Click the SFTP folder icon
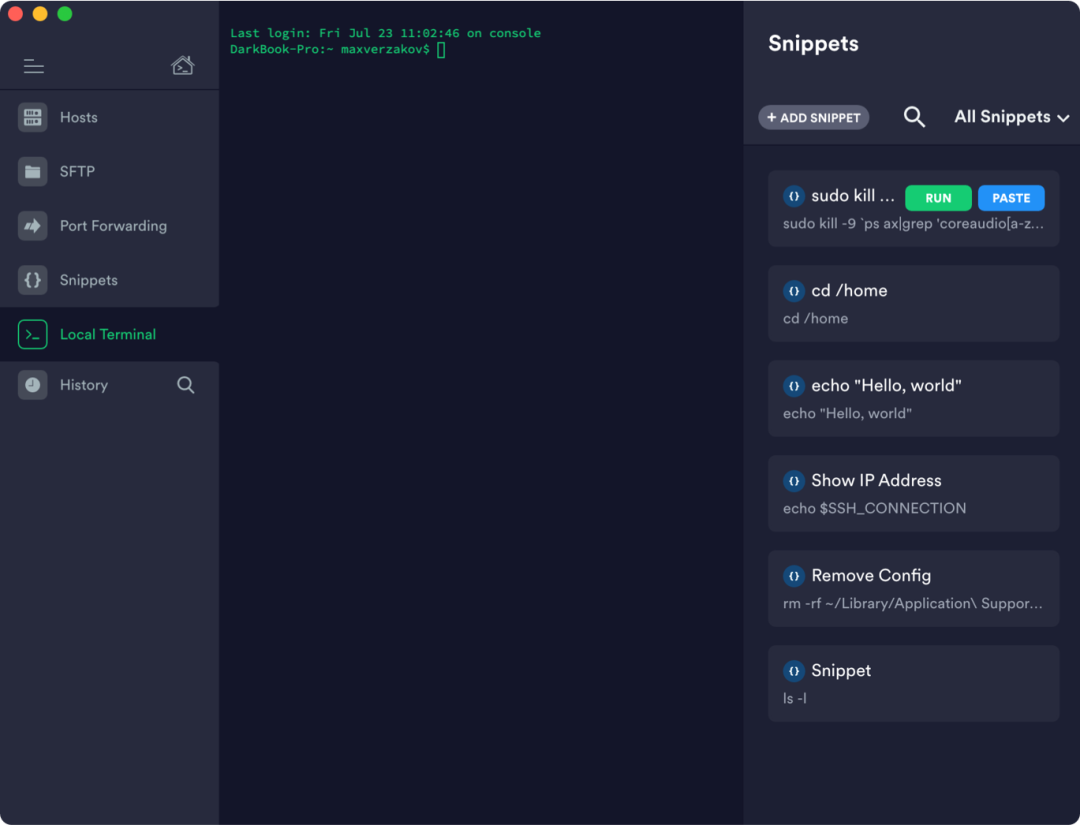The height and width of the screenshot is (825, 1080). point(33,171)
